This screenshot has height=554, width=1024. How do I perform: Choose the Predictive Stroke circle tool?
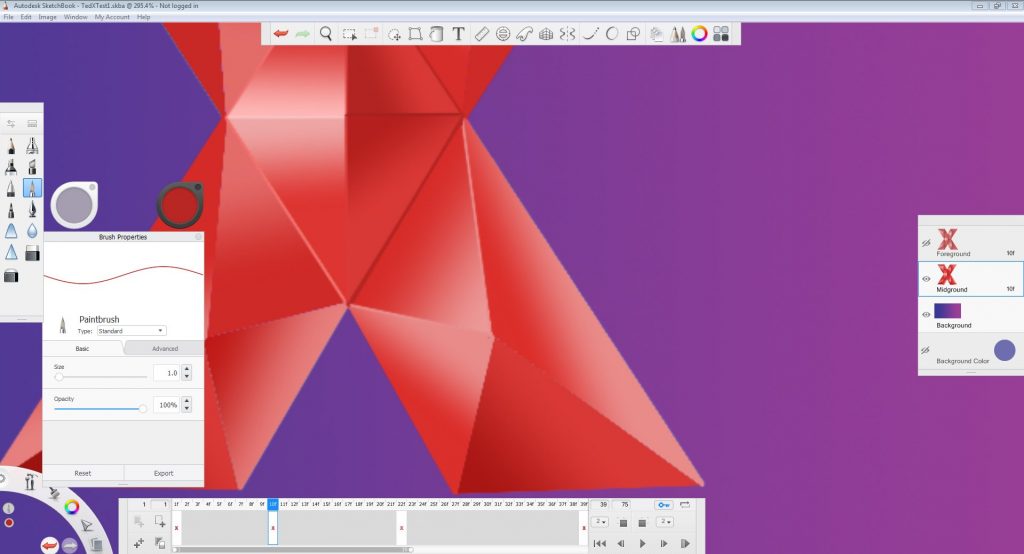(x=612, y=34)
